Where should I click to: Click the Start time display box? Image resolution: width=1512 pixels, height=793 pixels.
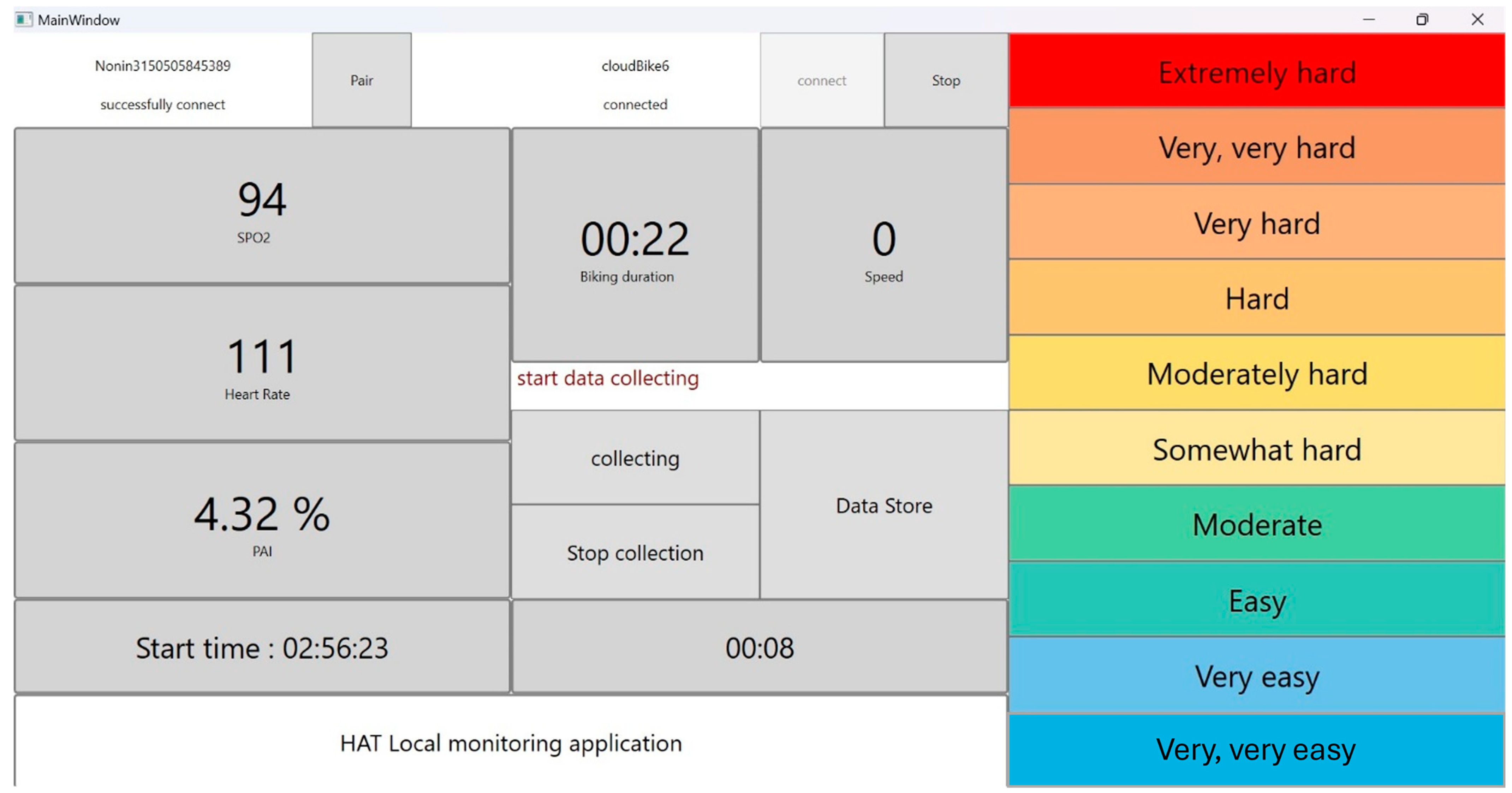pos(262,648)
